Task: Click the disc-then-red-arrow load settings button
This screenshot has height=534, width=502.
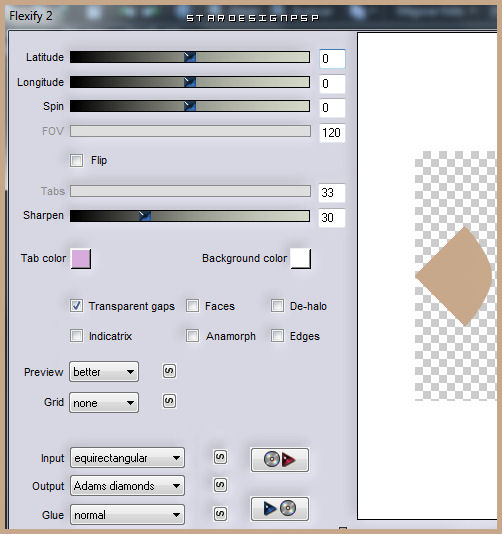Action: (x=280, y=460)
